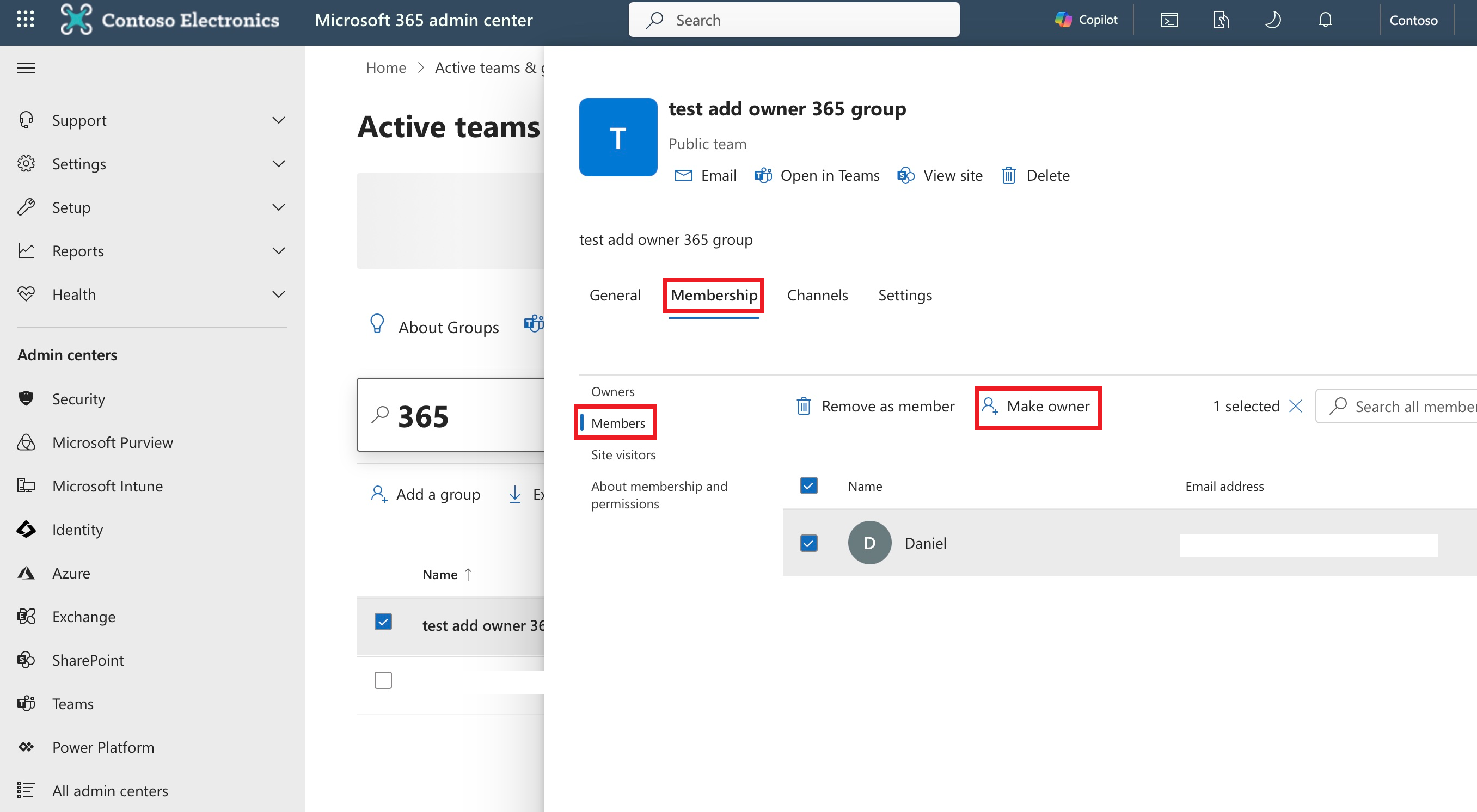This screenshot has height=812, width=1477.
Task: Click Open in Teams
Action: (817, 175)
